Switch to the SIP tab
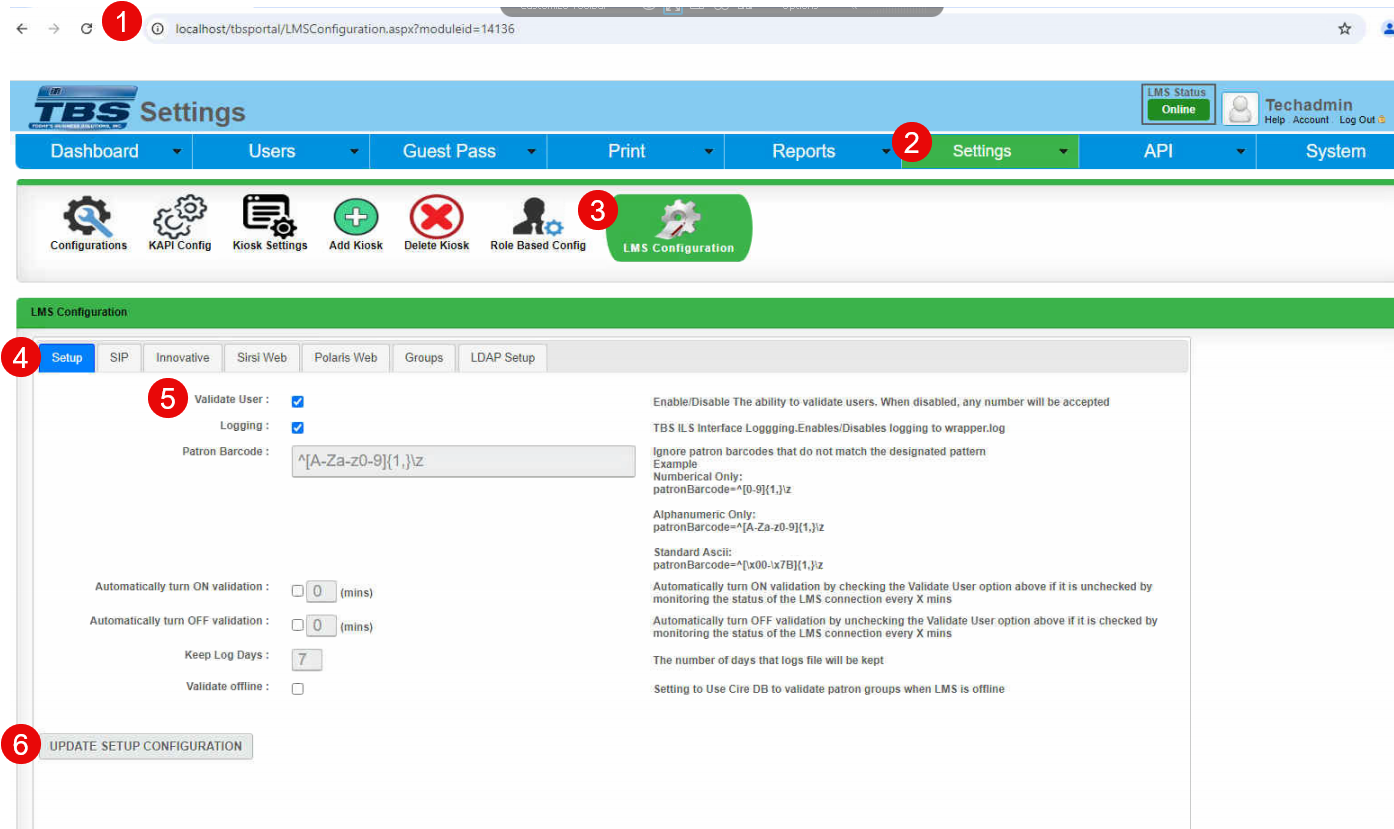Screen dimensions: 1394x829 [119, 358]
